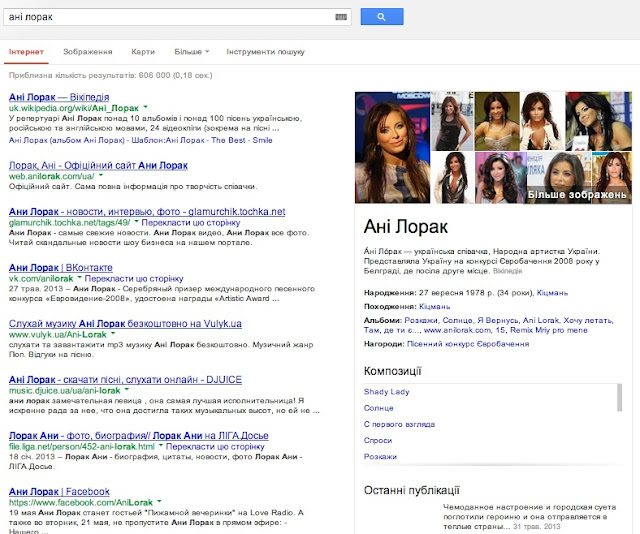Image resolution: width=640 pixels, height=534 pixels.
Task: Open top-right photo with head tilted
Action: tap(598, 121)
